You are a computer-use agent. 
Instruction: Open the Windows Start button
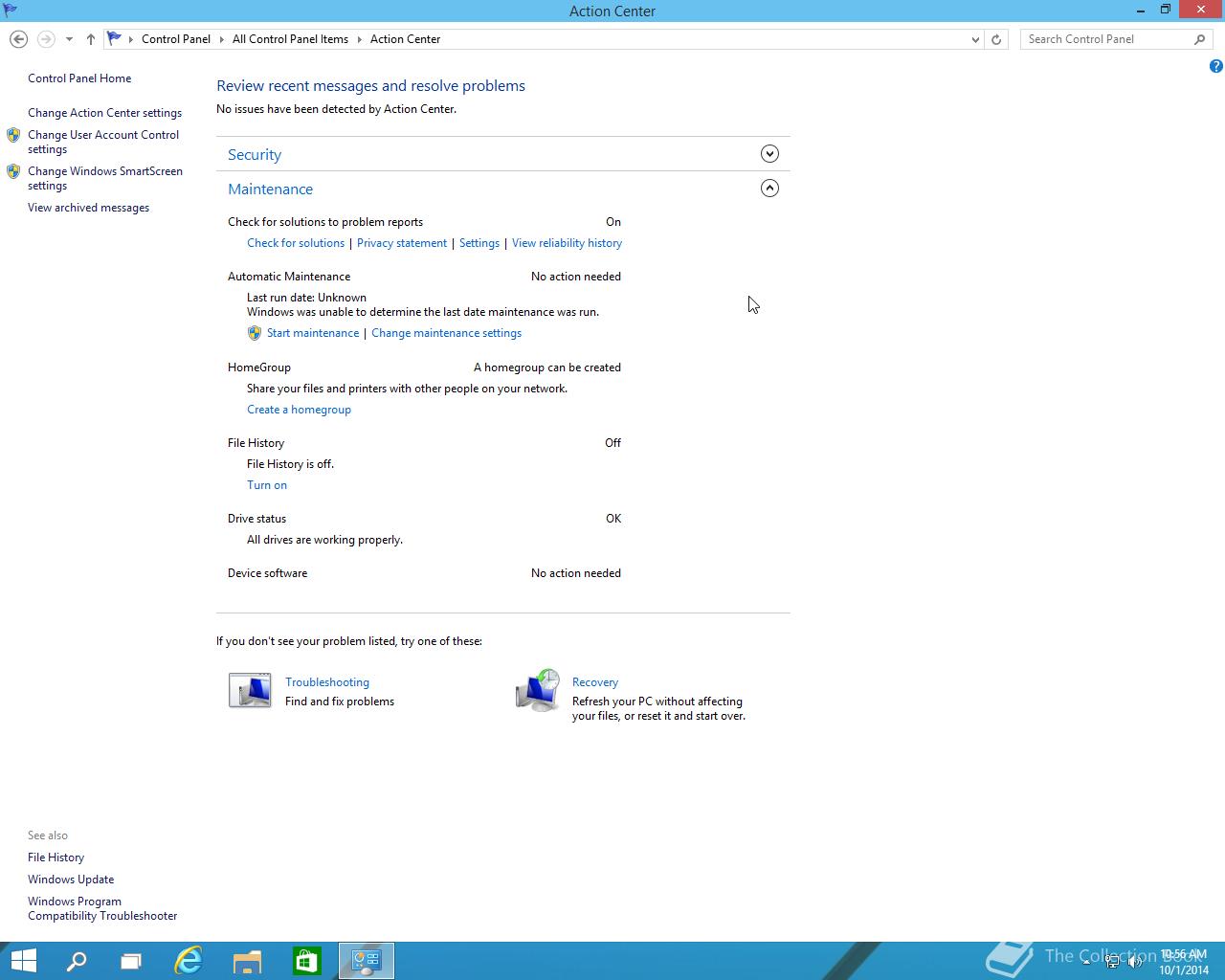point(23,961)
